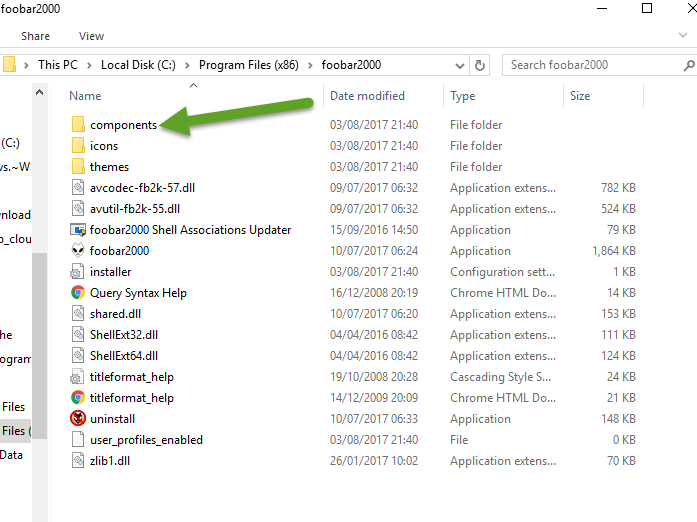The width and height of the screenshot is (697, 522).
Task: Refresh the current folder view
Action: coord(480,65)
